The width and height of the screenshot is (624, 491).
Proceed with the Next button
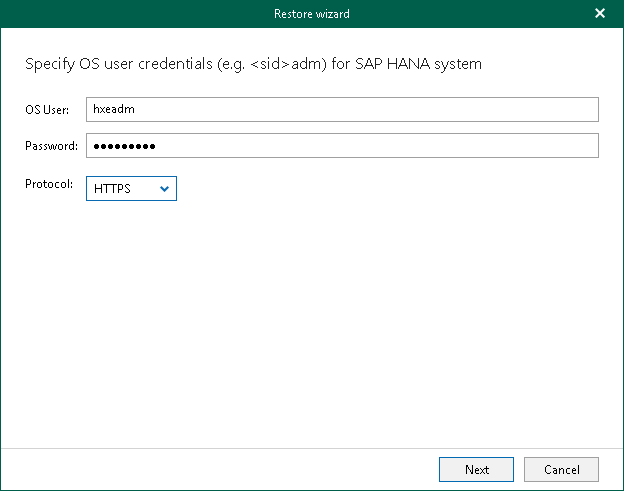point(476,469)
